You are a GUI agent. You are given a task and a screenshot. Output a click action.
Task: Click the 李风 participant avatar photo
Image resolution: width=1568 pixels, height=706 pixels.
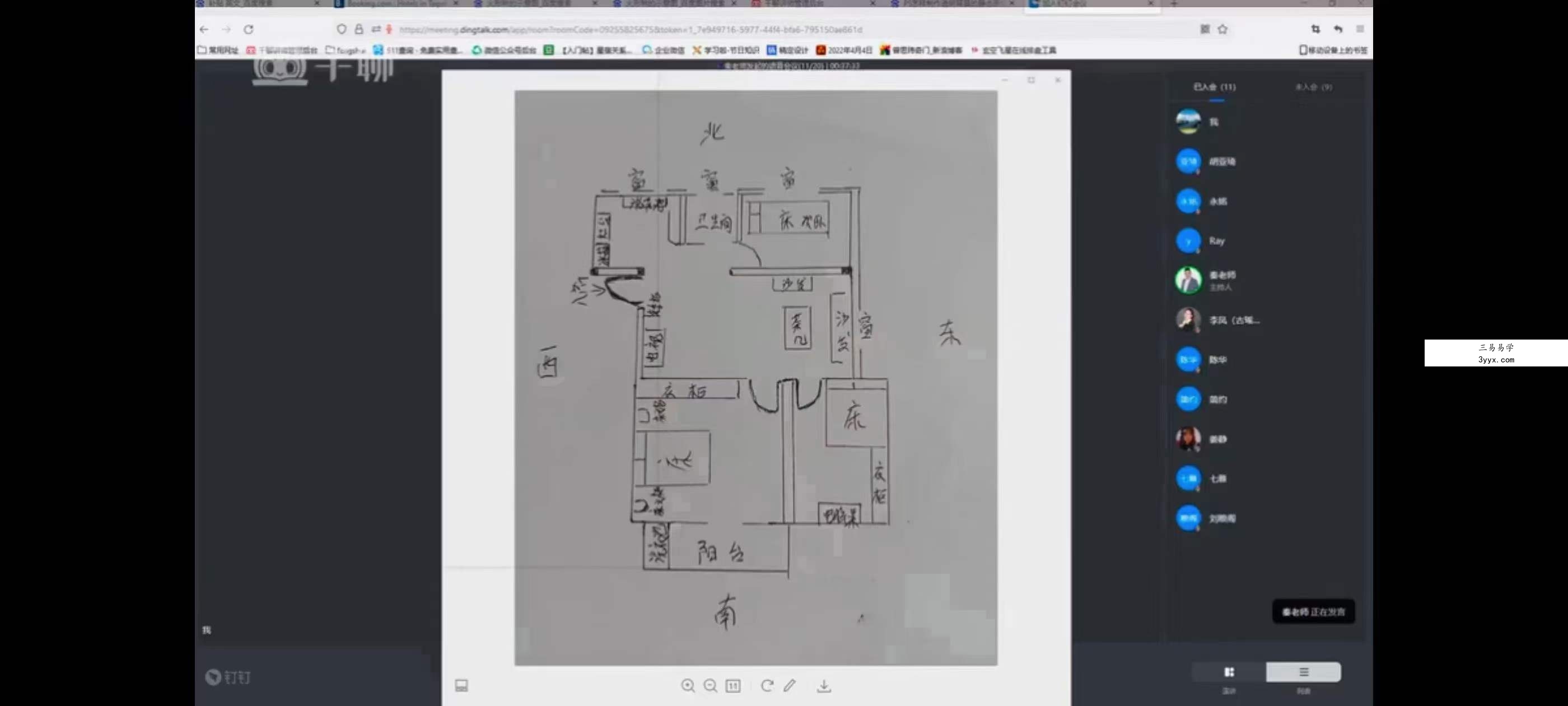[x=1188, y=320]
